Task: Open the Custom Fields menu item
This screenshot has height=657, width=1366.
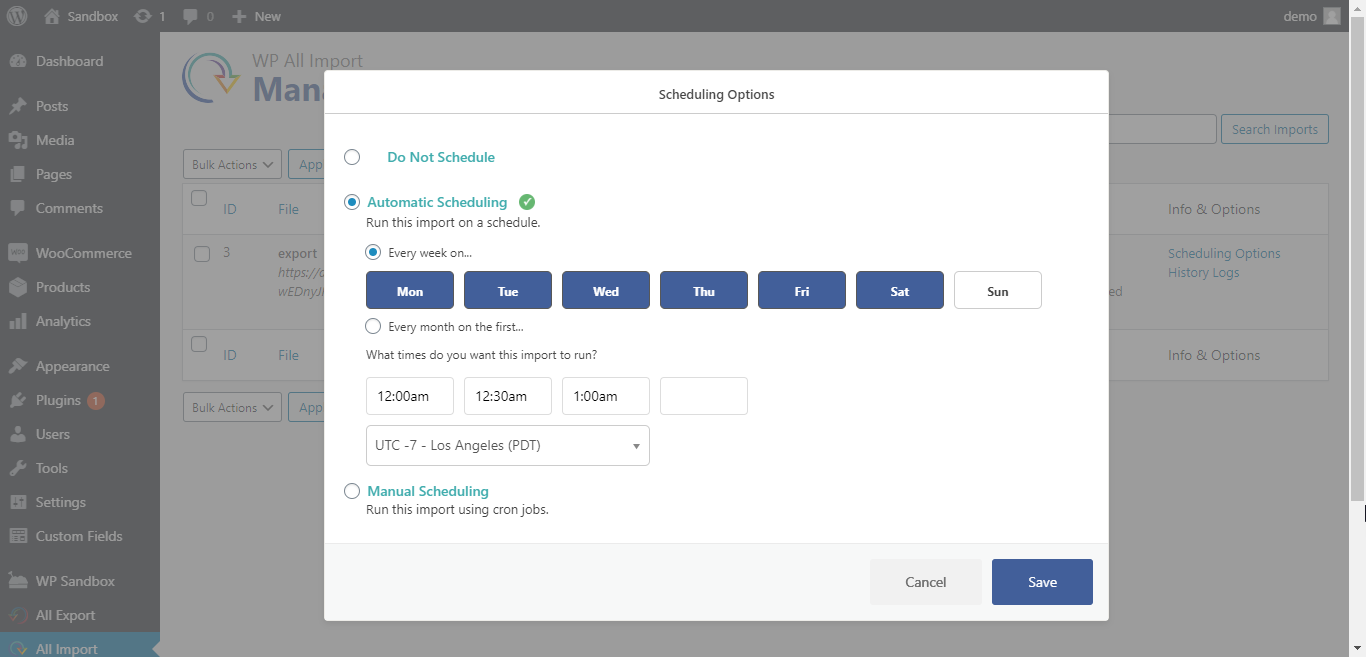Action: 80,536
